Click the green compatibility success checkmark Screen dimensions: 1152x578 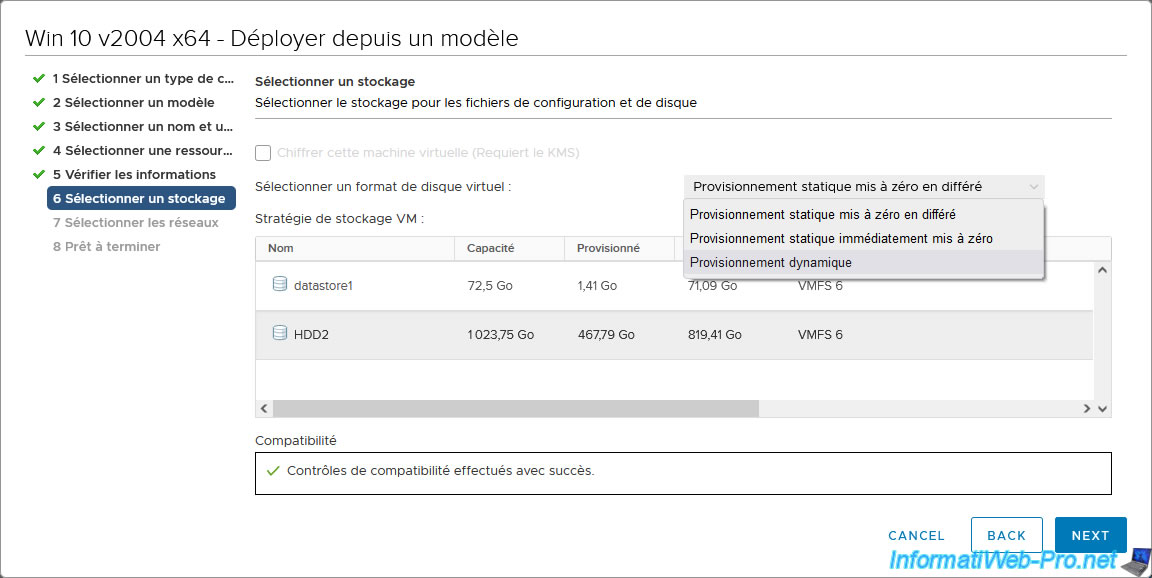[x=273, y=471]
